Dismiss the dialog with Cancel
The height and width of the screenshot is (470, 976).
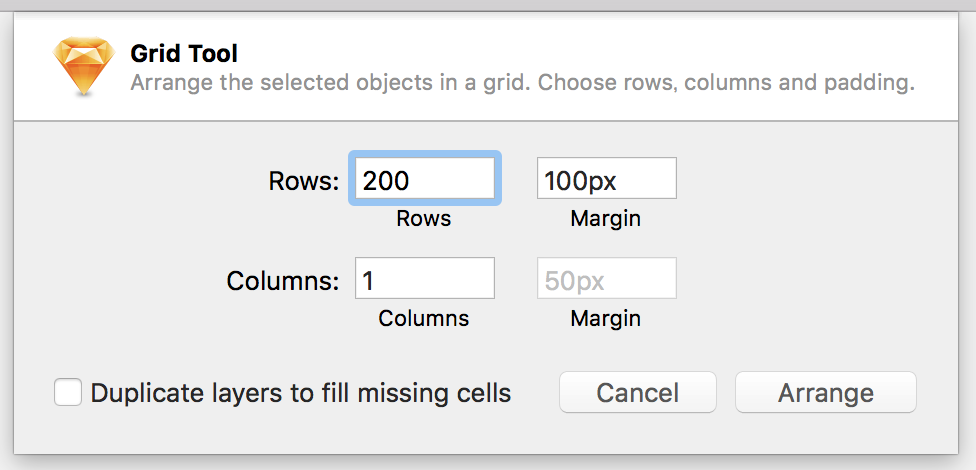point(638,392)
